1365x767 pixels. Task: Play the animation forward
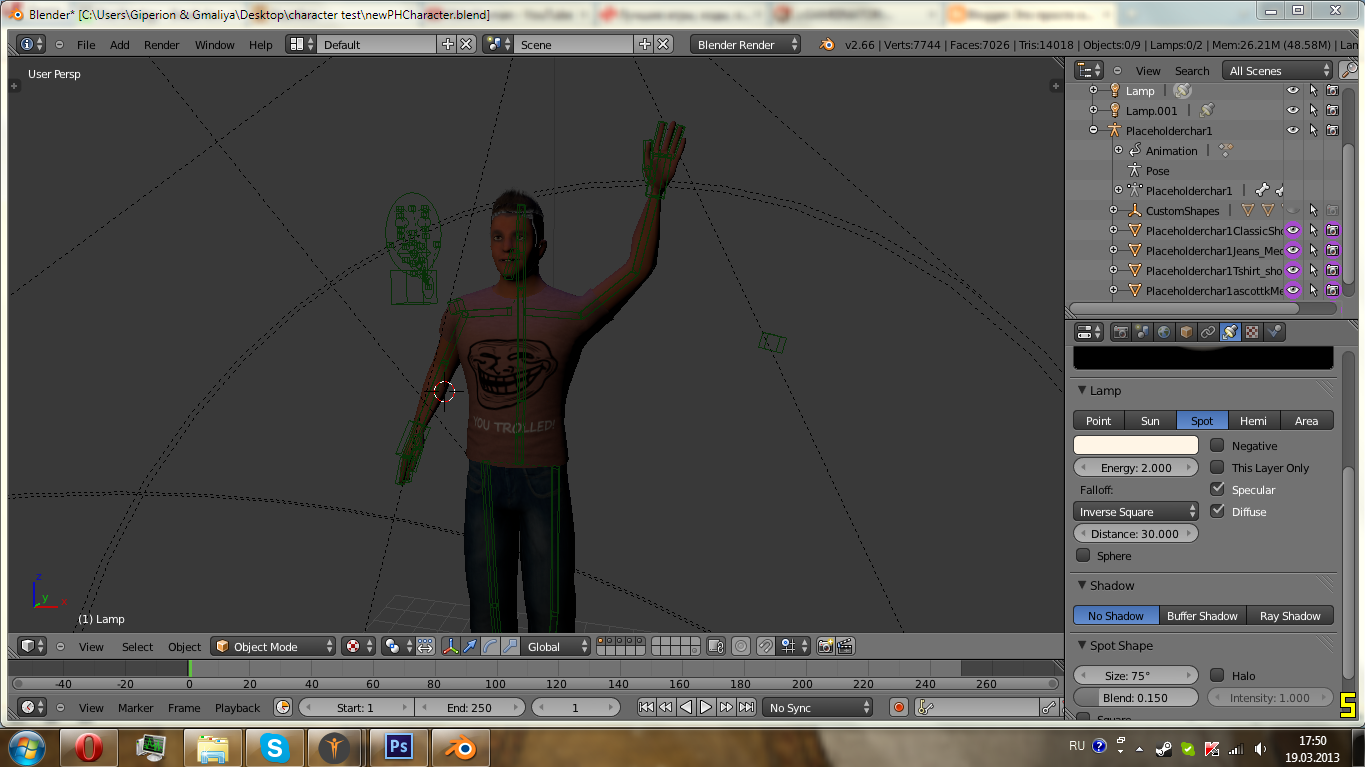pyautogui.click(x=706, y=707)
